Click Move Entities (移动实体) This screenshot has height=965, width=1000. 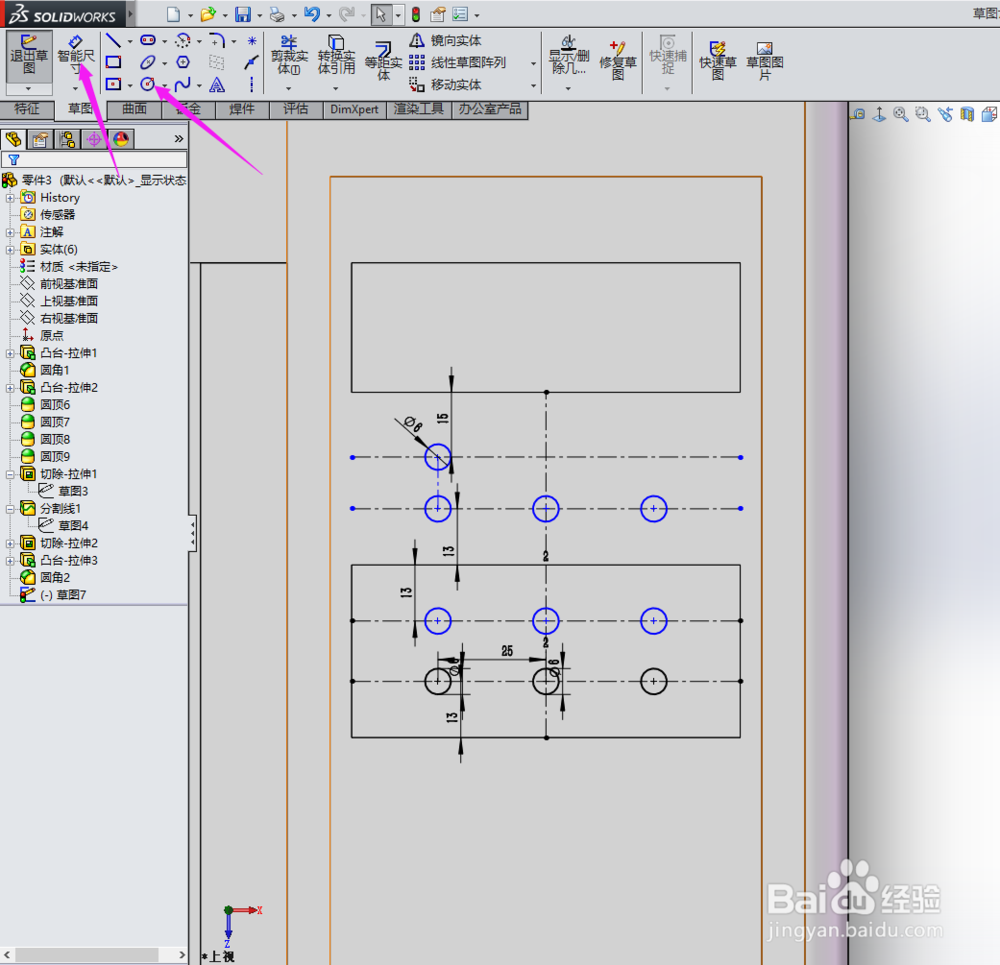pyautogui.click(x=445, y=84)
